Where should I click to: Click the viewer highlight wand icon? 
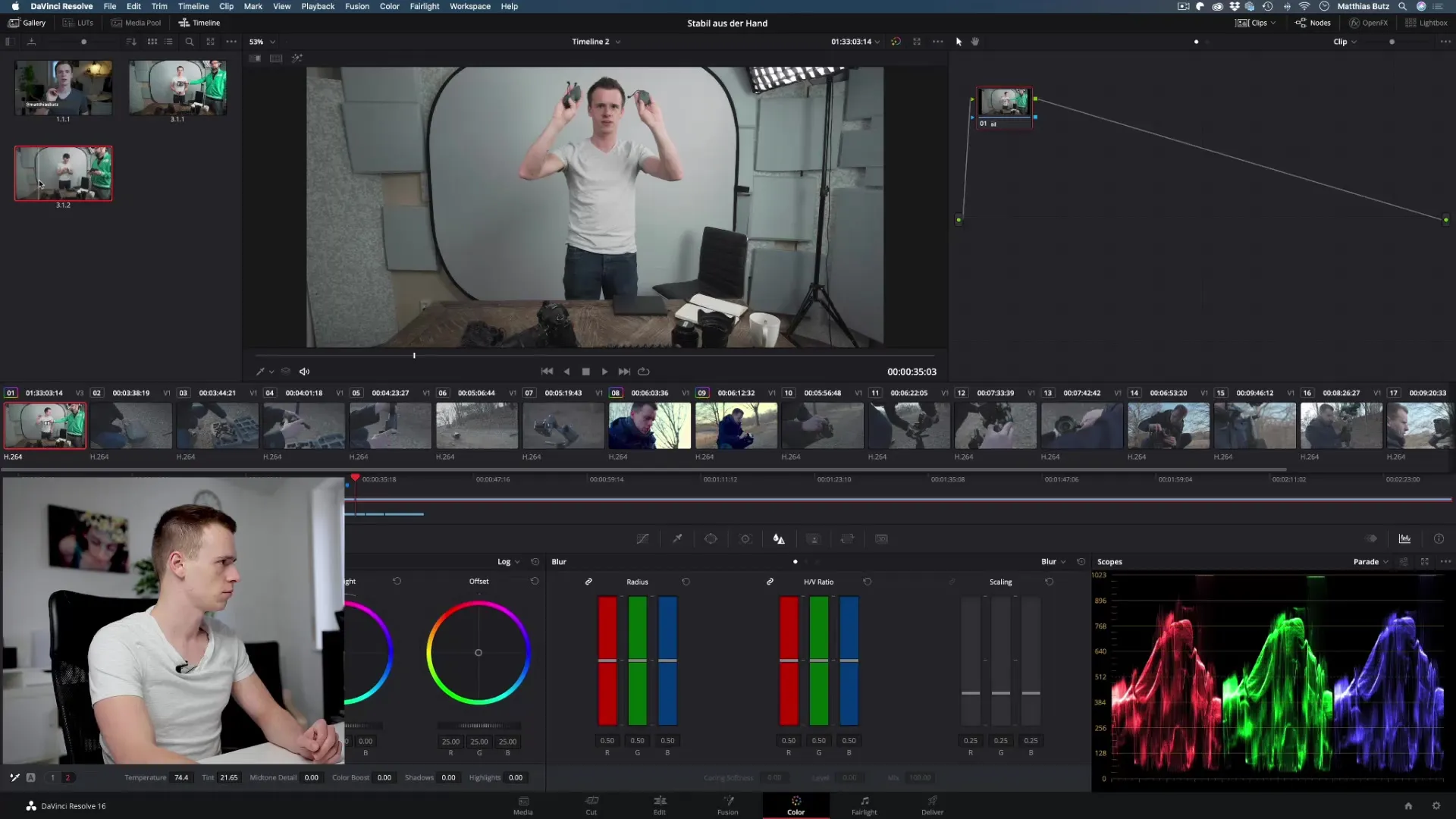pyautogui.click(x=297, y=58)
